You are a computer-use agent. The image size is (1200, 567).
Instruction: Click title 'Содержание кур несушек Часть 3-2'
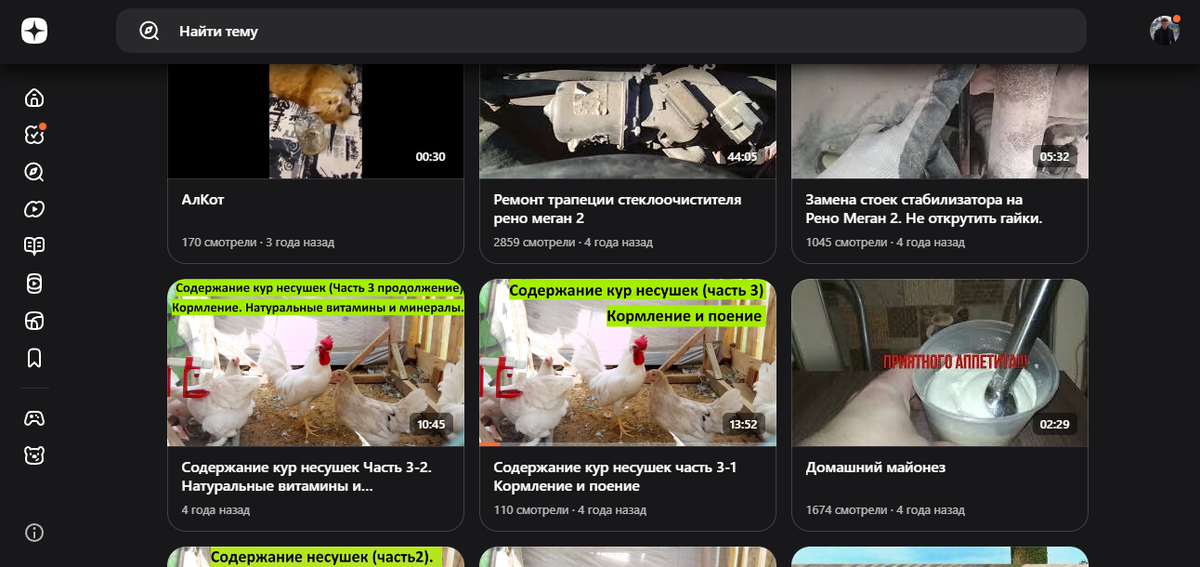(x=307, y=477)
